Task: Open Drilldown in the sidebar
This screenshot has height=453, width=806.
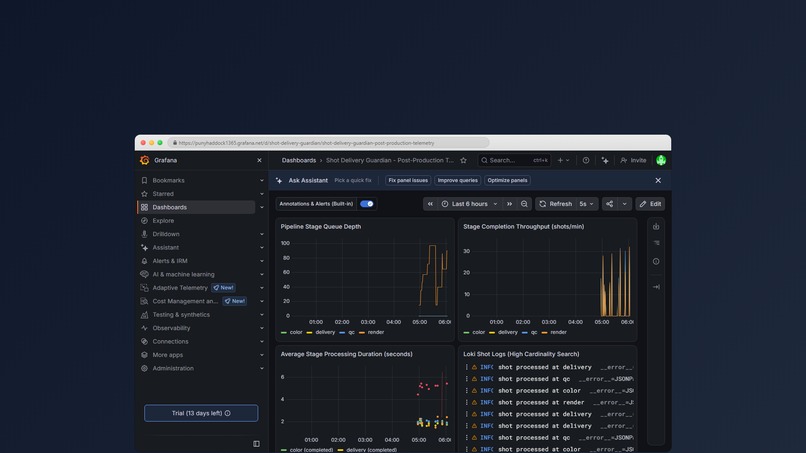Action: pos(166,234)
